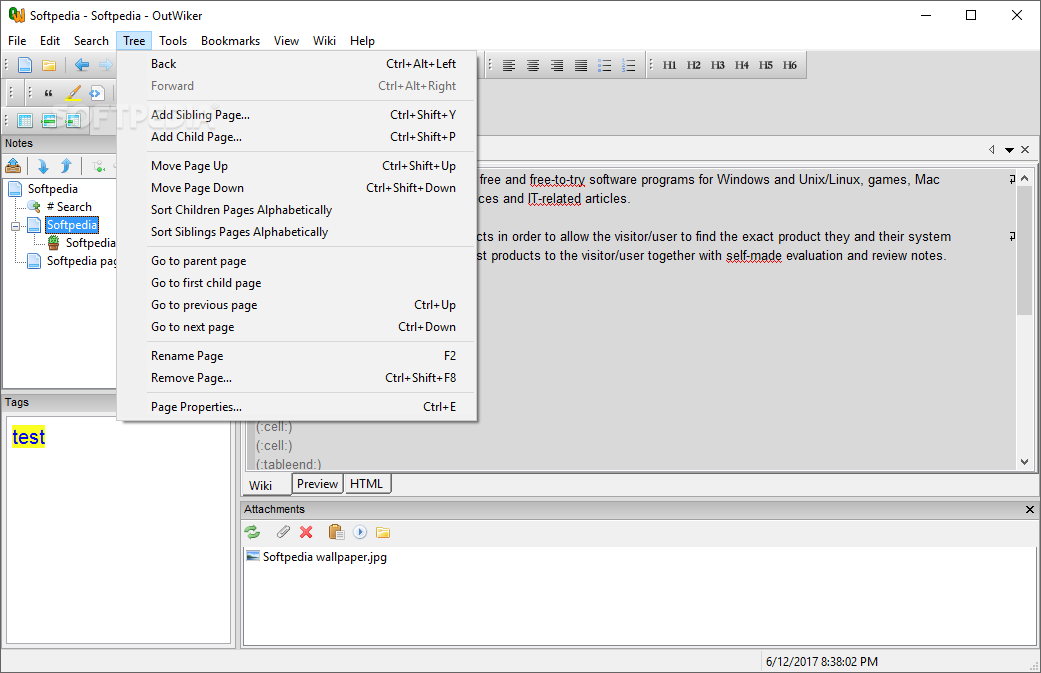Choose Rename Page from the menu
The image size is (1041, 673).
(x=297, y=356)
